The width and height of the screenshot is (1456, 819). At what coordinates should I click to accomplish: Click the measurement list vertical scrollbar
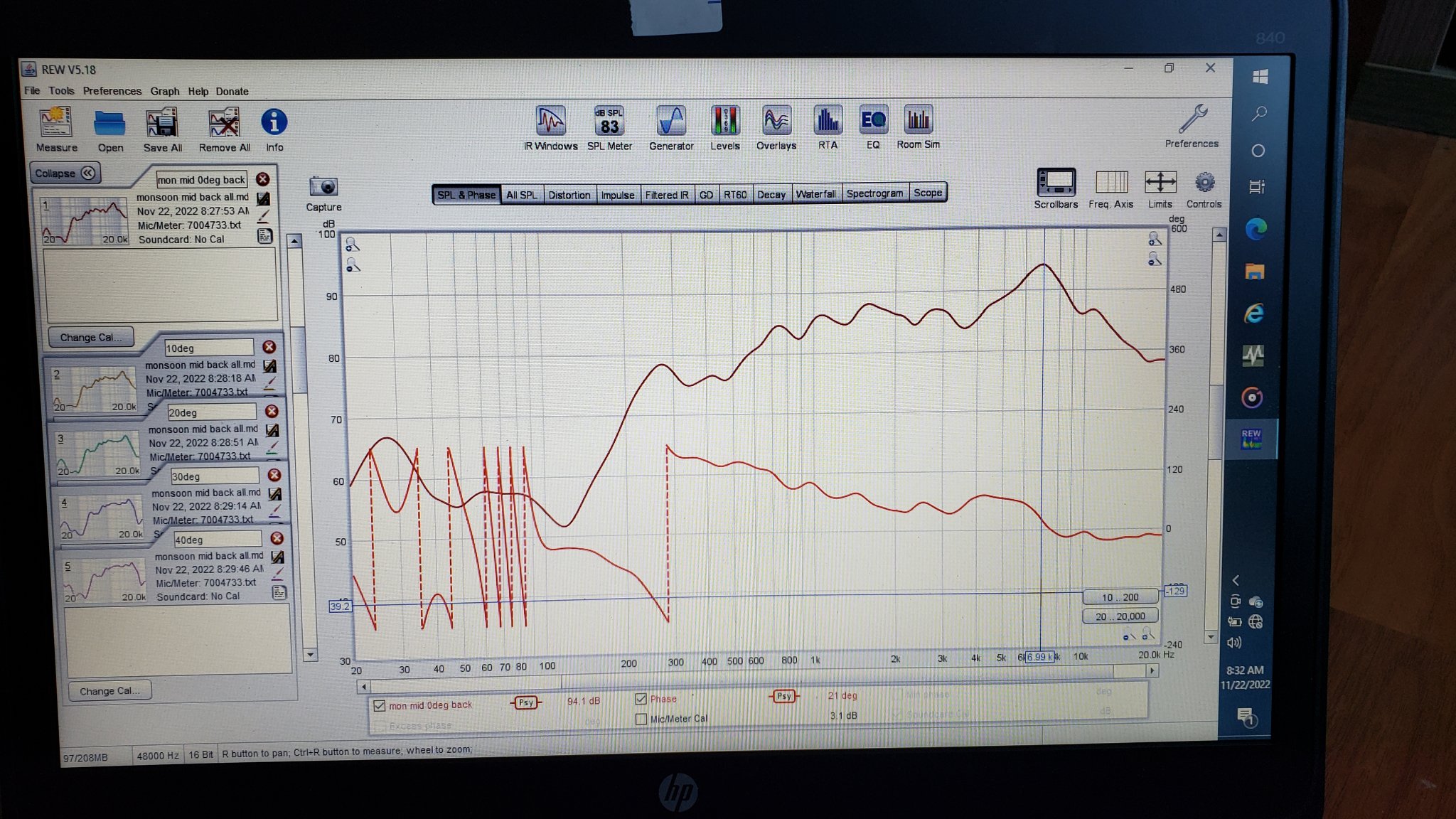pyautogui.click(x=302, y=448)
